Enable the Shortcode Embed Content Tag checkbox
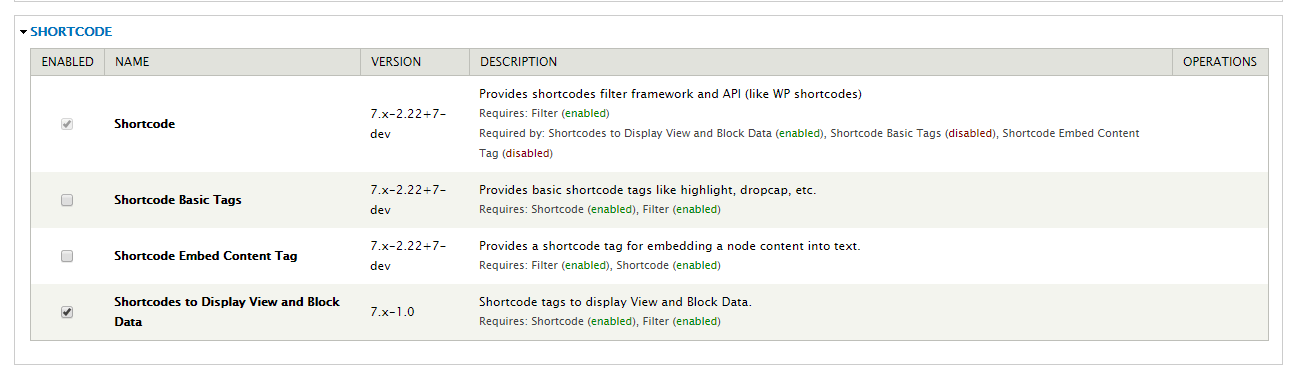The height and width of the screenshot is (375, 1300). pyautogui.click(x=67, y=256)
